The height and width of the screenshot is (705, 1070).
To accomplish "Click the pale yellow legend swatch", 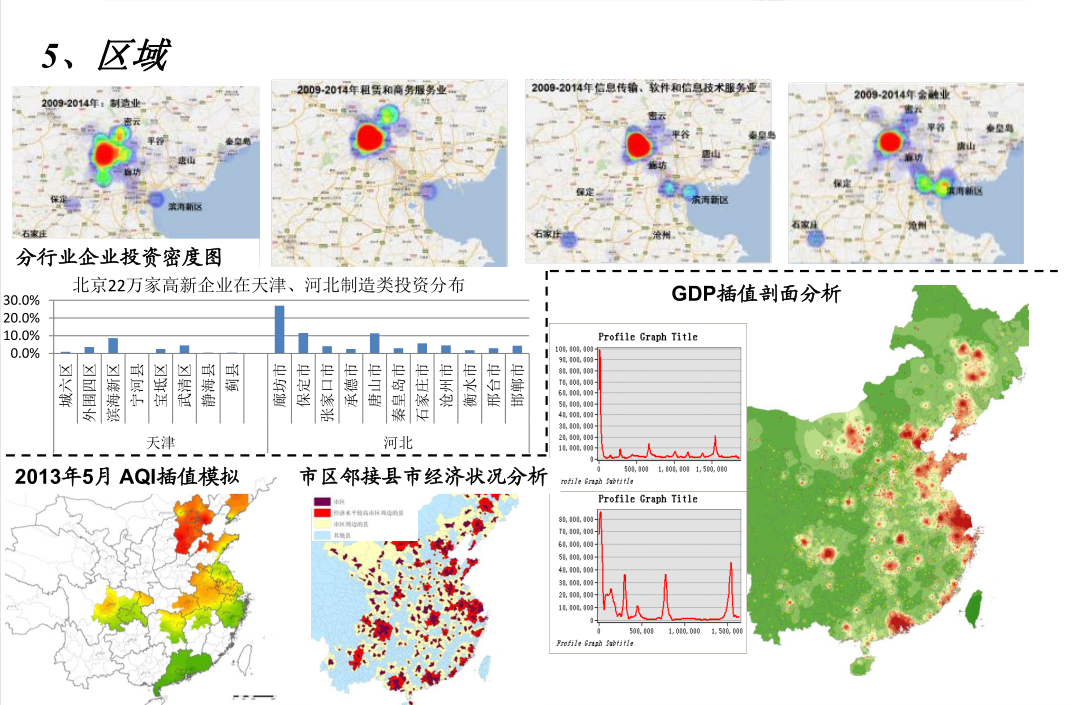I will [x=322, y=524].
